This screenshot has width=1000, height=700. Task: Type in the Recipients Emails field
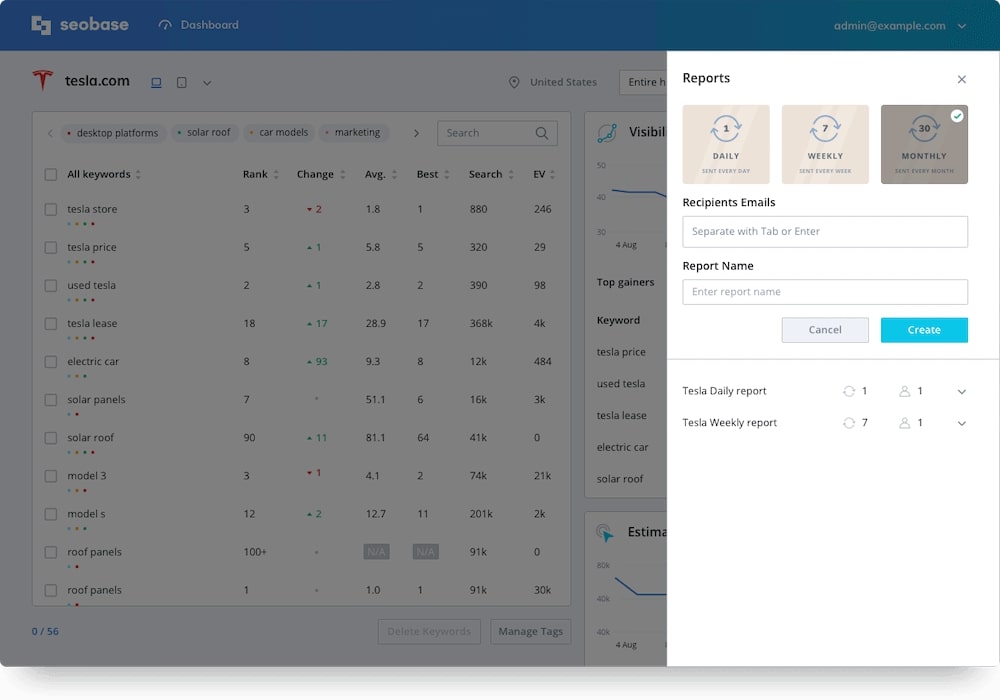click(x=825, y=232)
